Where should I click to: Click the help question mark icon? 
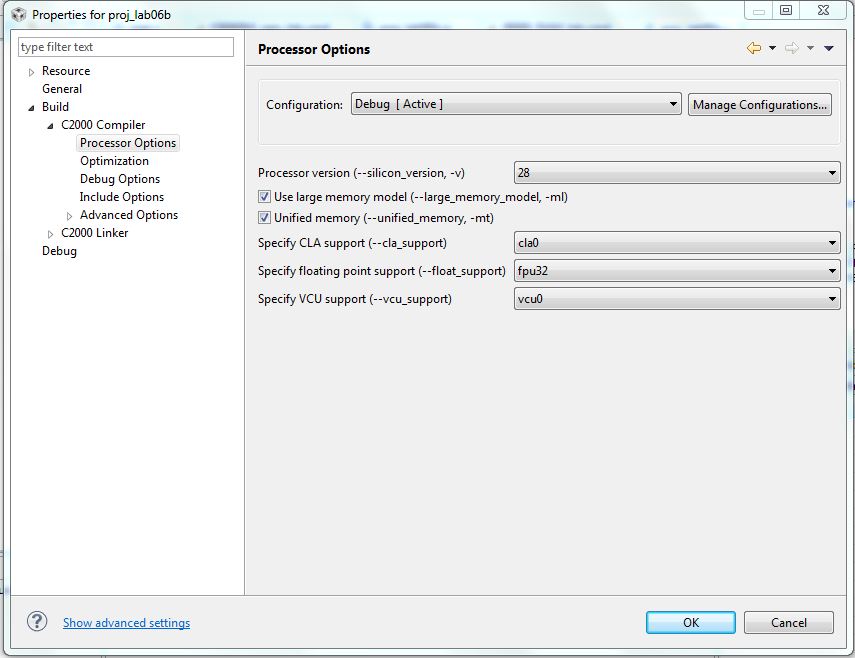pyautogui.click(x=37, y=621)
